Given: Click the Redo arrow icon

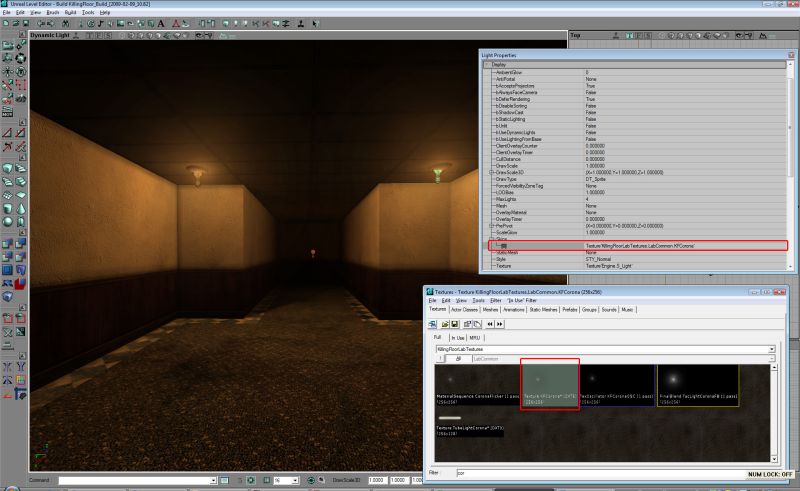Looking at the screenshot, I should [51, 23].
